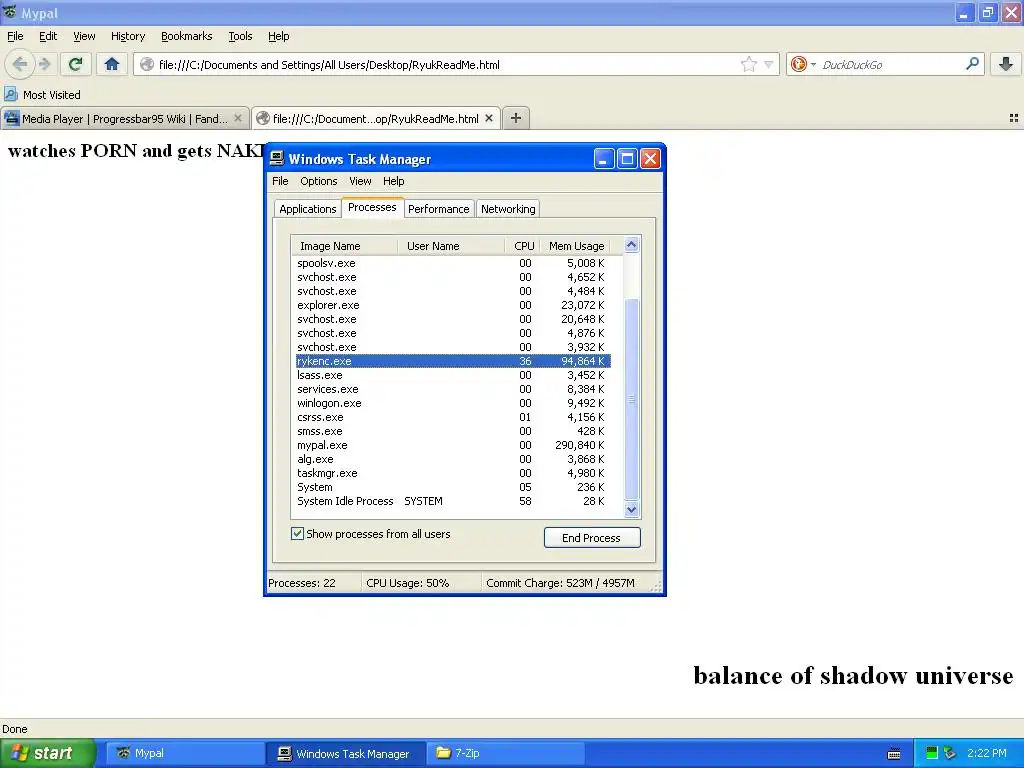The height and width of the screenshot is (768, 1024).
Task: Go forward with the browser Forward arrow
Action: [x=44, y=64]
